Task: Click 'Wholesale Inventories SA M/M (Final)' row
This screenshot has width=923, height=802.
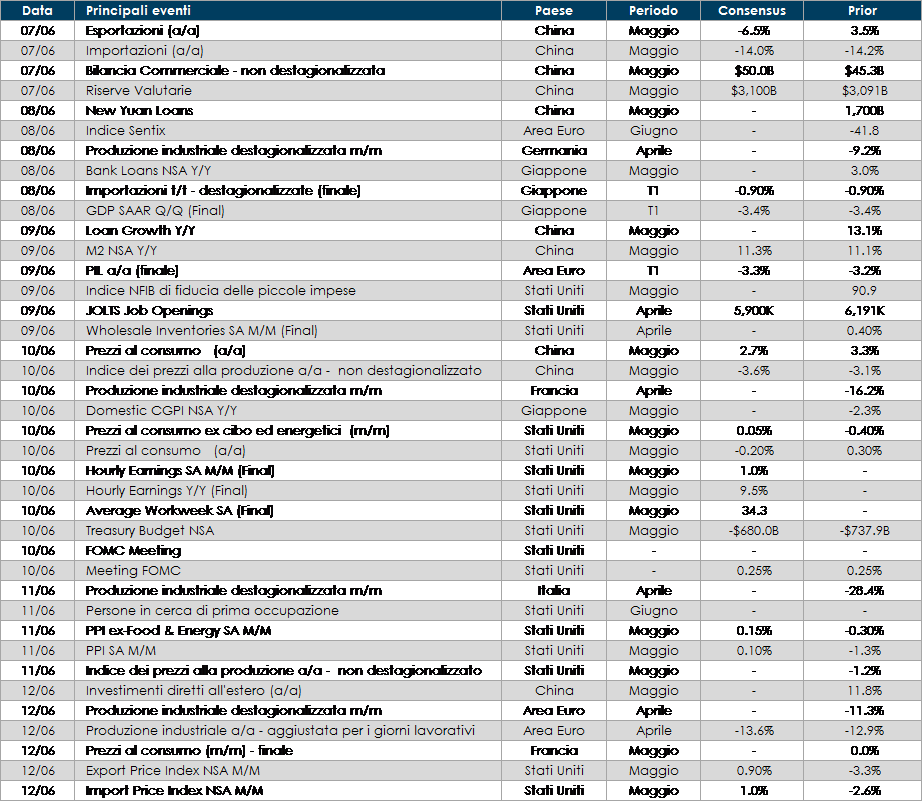Action: pyautogui.click(x=201, y=330)
